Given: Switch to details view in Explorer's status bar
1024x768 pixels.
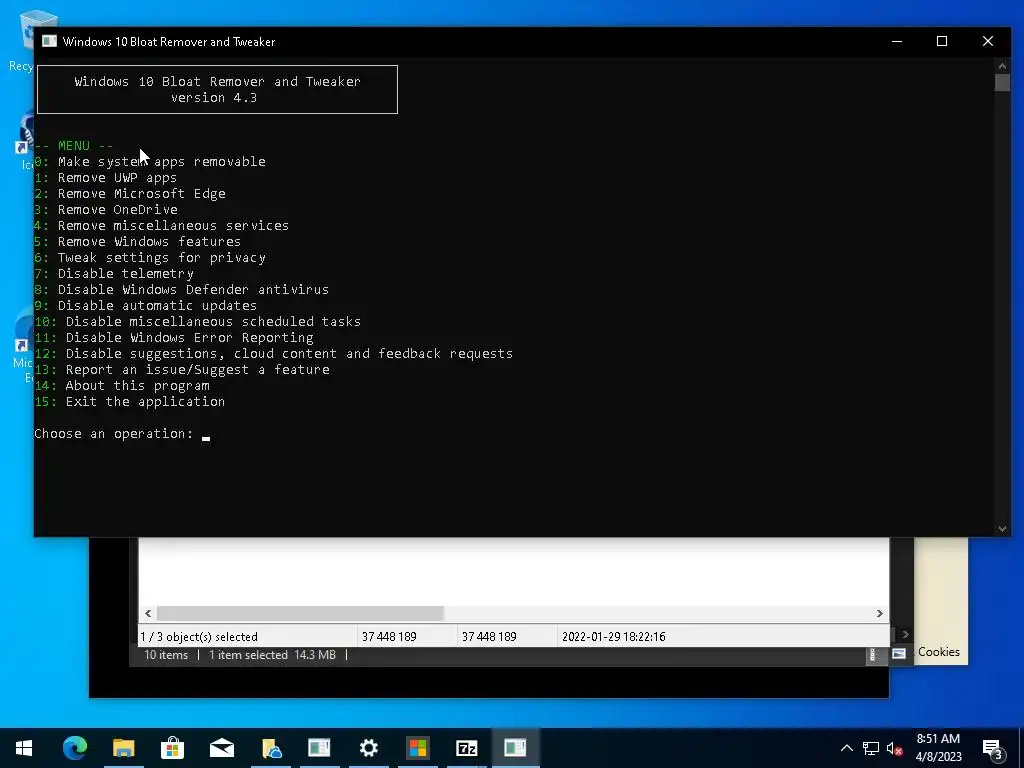Looking at the screenshot, I should [872, 654].
